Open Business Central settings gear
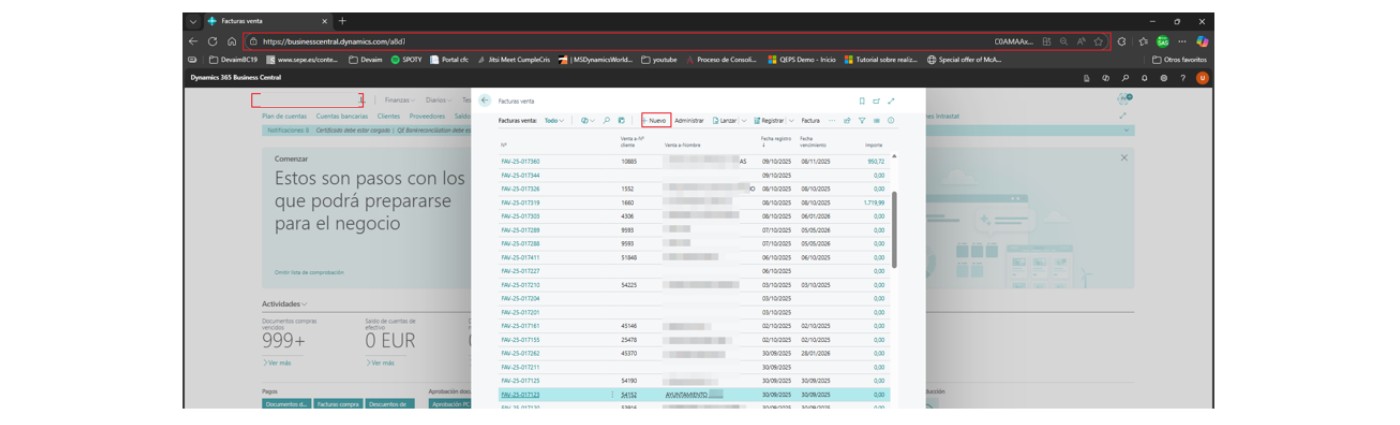The height and width of the screenshot is (425, 1400). (x=1163, y=78)
